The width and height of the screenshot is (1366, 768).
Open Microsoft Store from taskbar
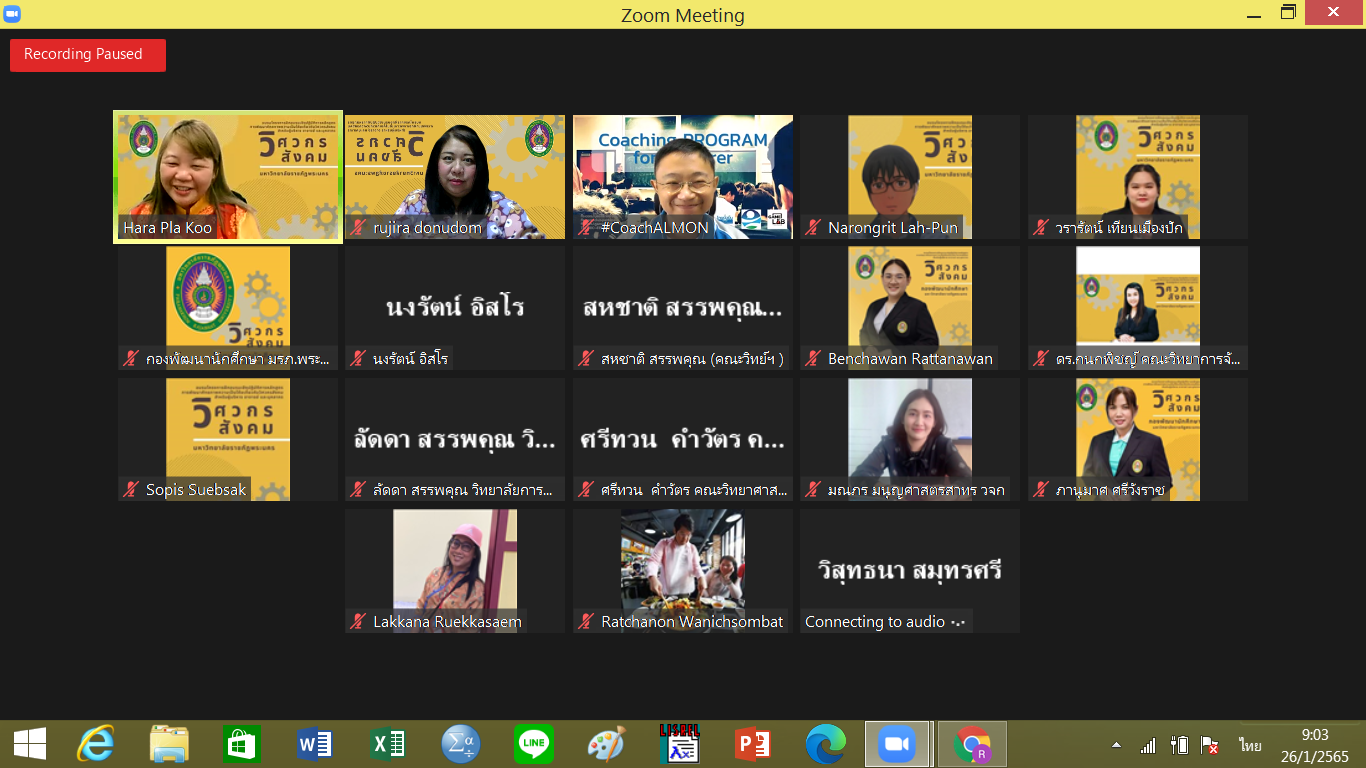pyautogui.click(x=242, y=744)
